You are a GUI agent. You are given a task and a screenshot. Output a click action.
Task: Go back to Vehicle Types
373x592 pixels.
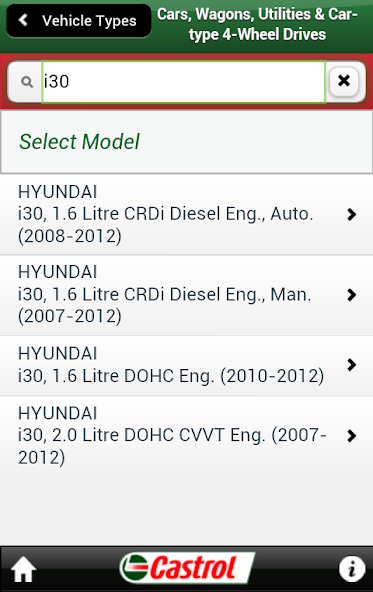point(79,21)
